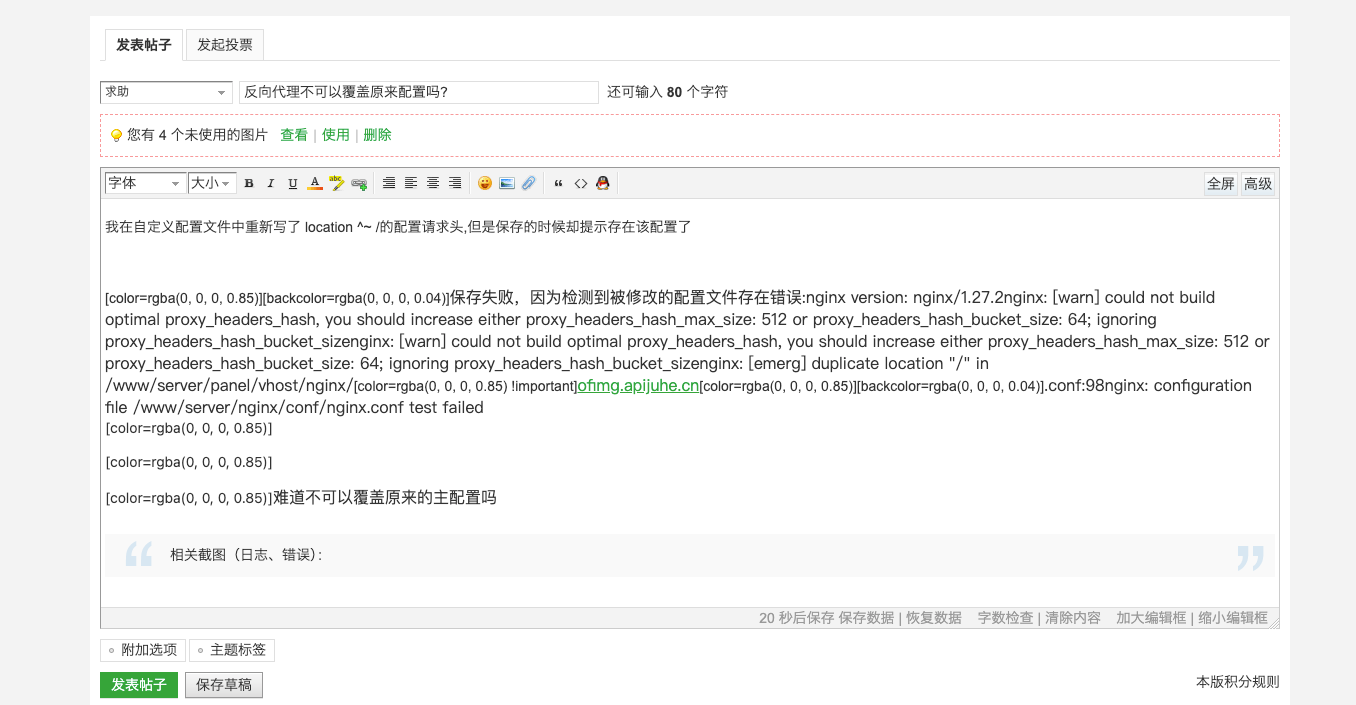The height and width of the screenshot is (705, 1356).
Task: Click the first line starting 我在自定义配置文件
Action: [398, 227]
